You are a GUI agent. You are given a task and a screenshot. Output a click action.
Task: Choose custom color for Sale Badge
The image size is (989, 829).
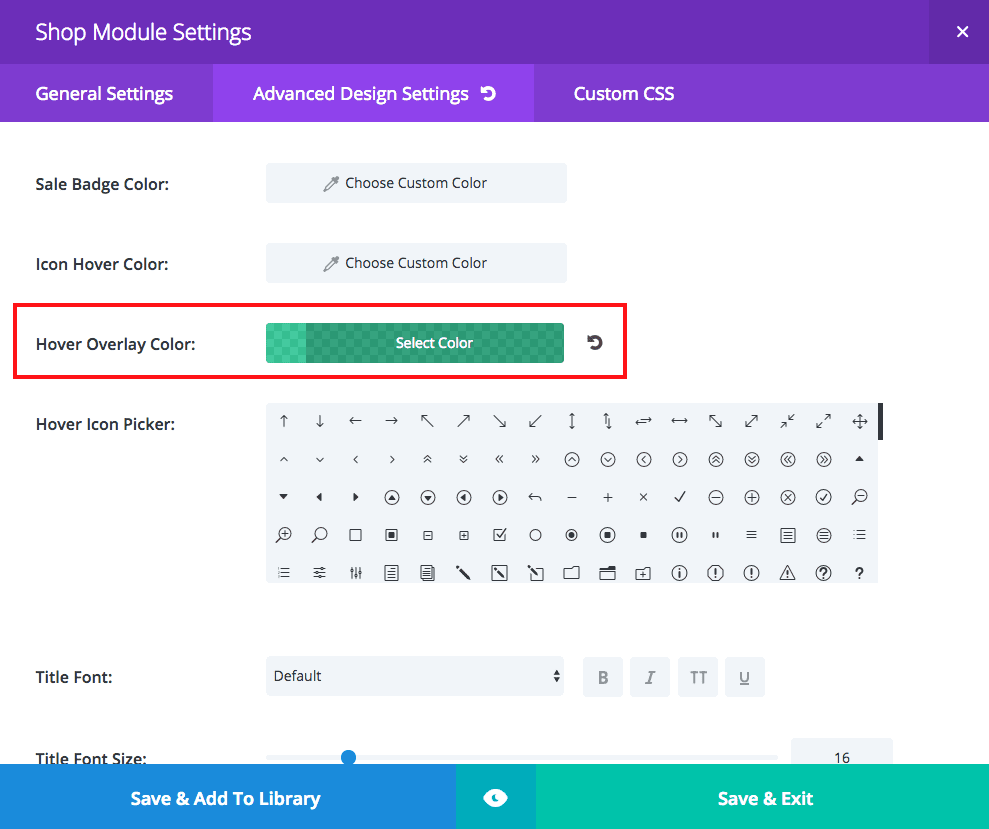416,183
